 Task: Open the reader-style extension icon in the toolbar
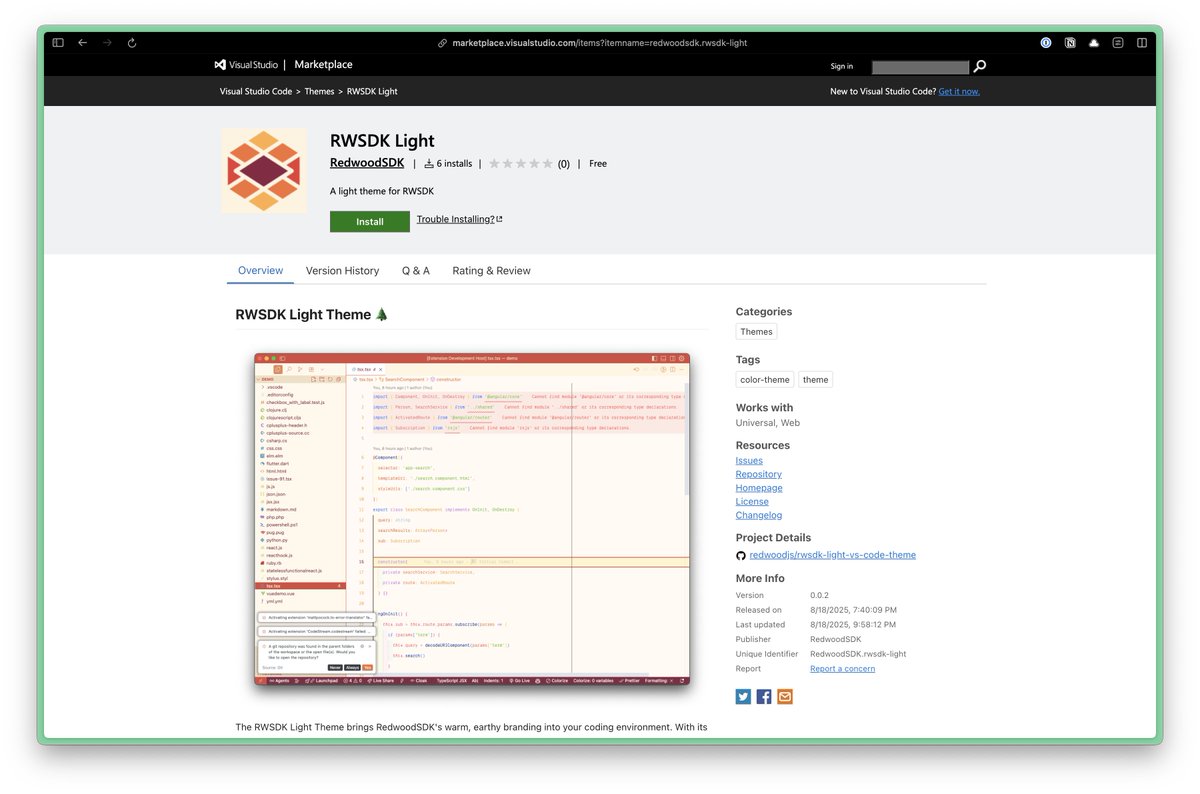(x=1118, y=43)
